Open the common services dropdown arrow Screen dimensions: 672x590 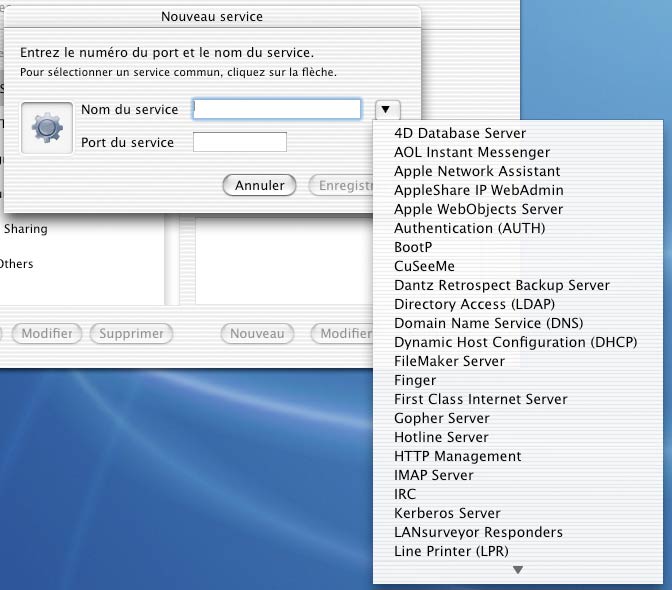pos(387,110)
